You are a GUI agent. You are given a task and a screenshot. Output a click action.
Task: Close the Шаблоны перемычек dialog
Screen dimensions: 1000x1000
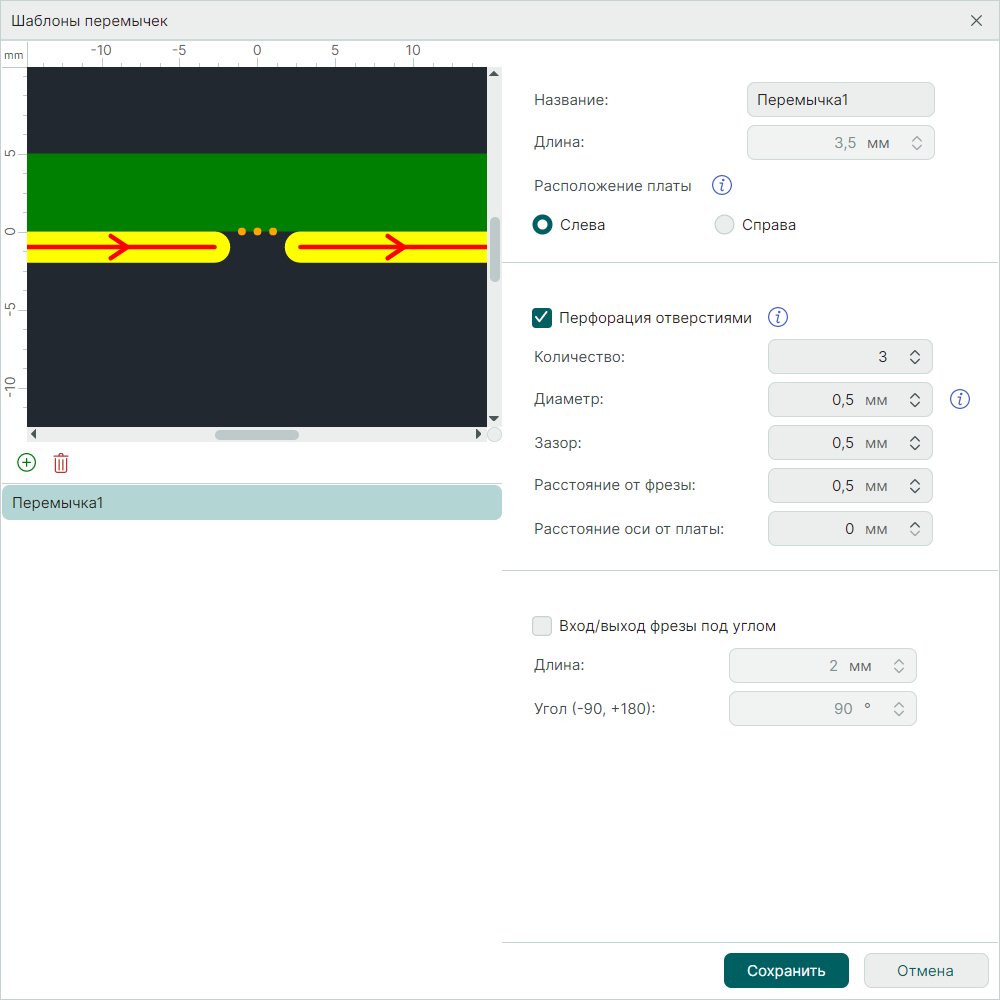[976, 20]
